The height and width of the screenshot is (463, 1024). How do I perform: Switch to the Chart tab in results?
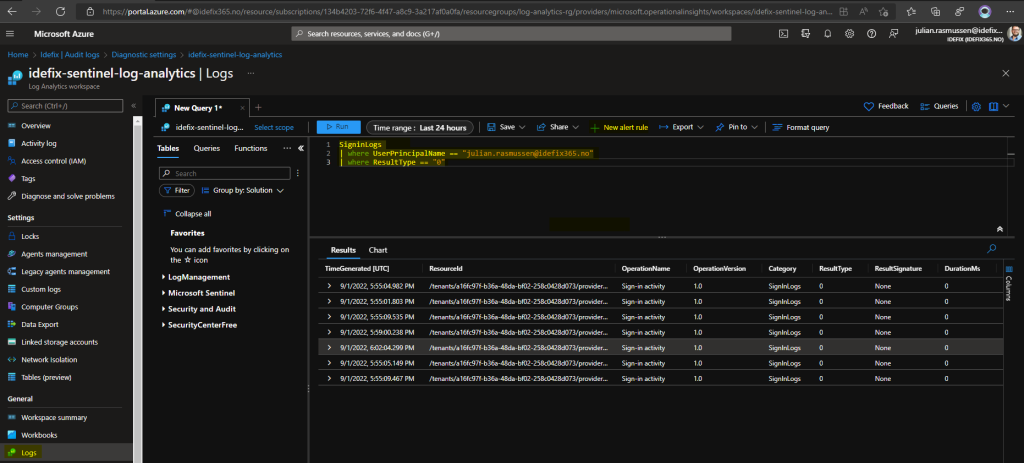(x=377, y=250)
